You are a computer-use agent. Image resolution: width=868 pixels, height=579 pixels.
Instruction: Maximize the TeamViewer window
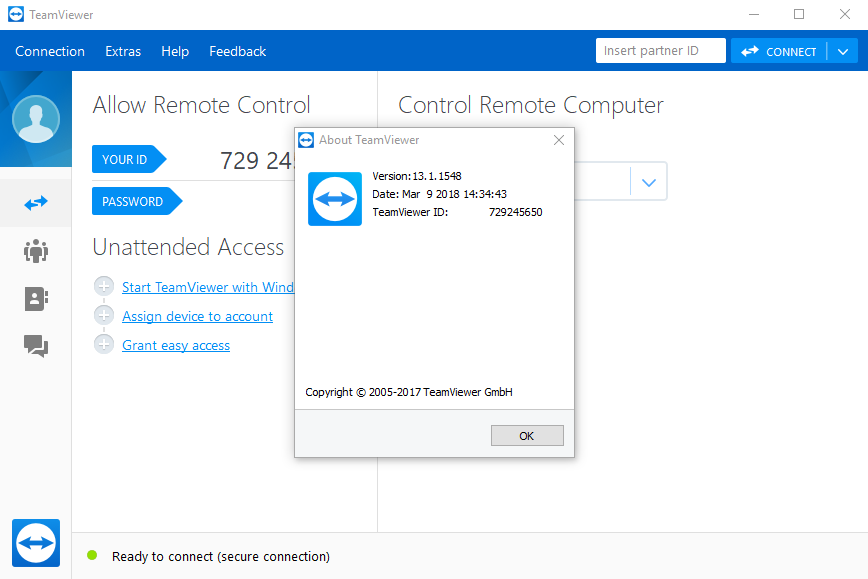pyautogui.click(x=799, y=14)
